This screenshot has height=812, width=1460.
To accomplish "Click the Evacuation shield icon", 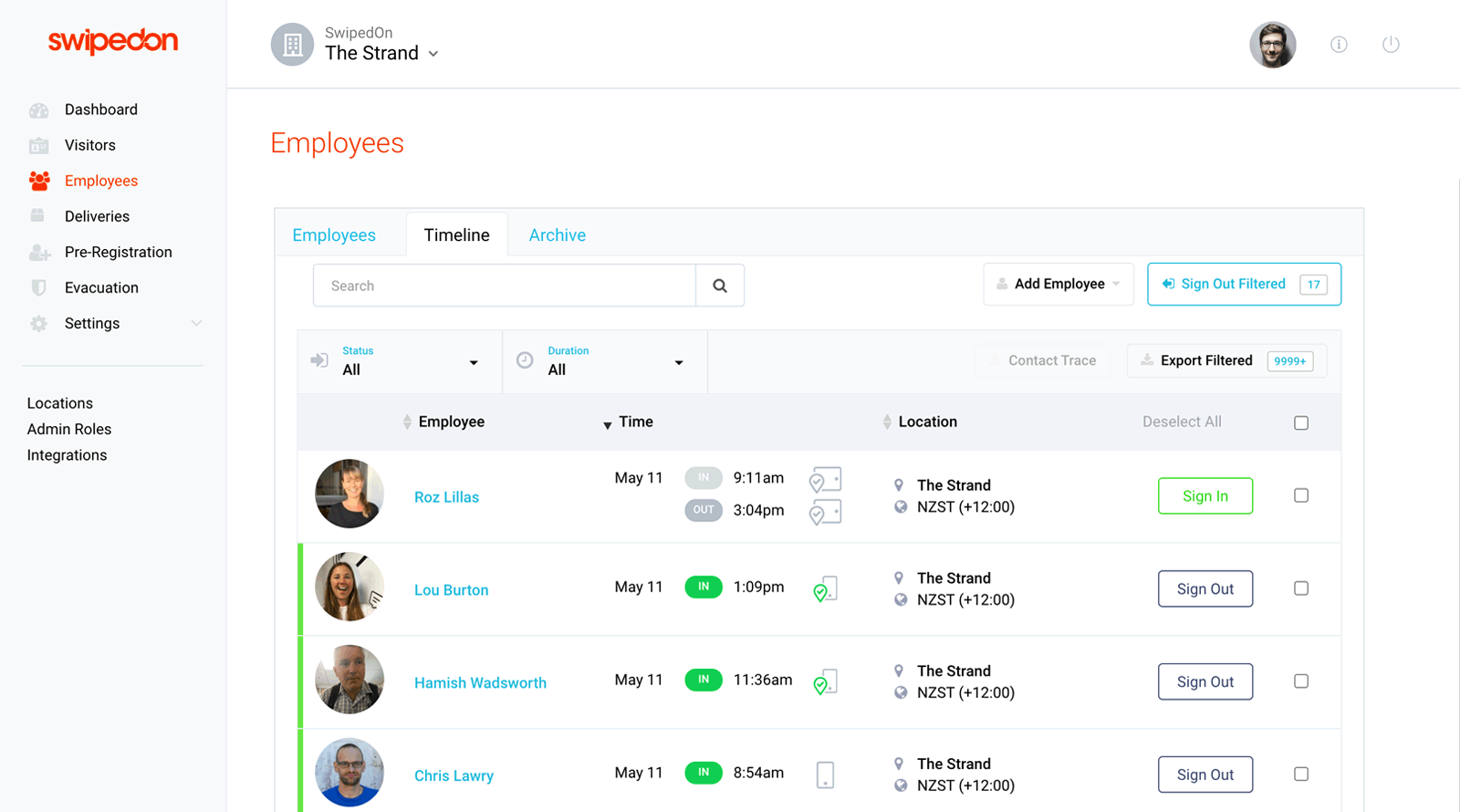I will 38,287.
